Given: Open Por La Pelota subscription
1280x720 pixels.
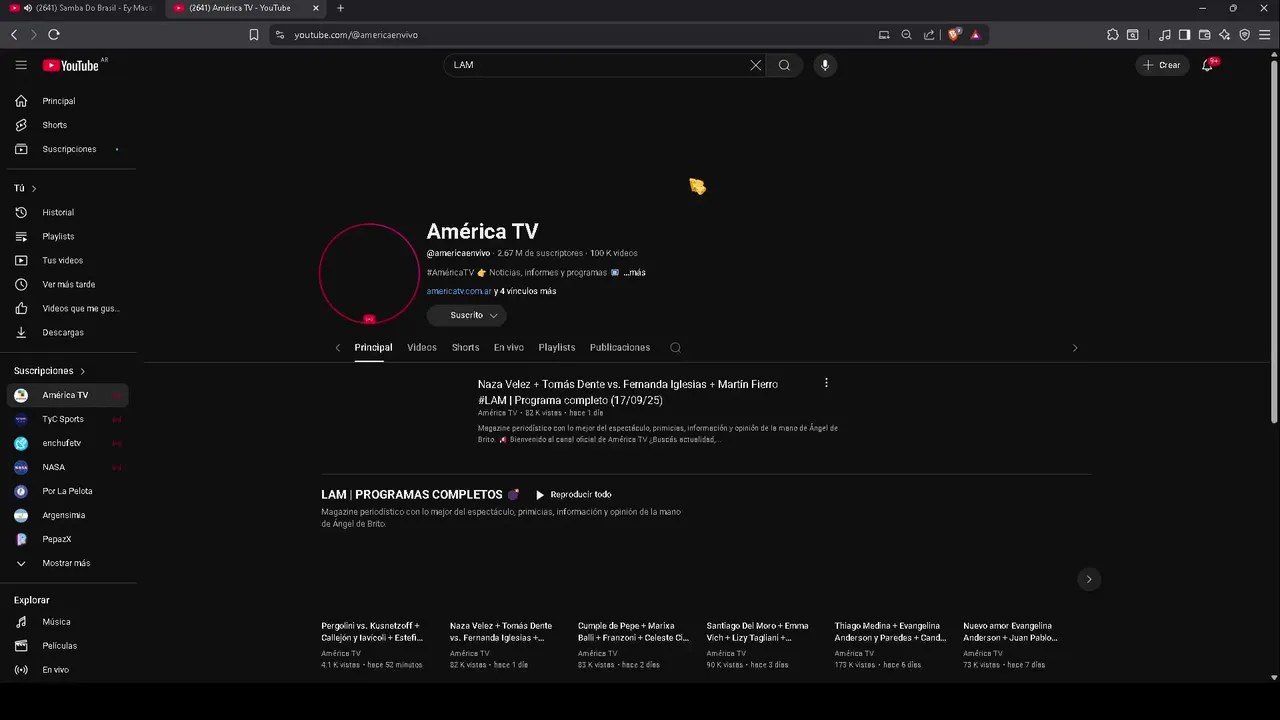Looking at the screenshot, I should coord(68,491).
